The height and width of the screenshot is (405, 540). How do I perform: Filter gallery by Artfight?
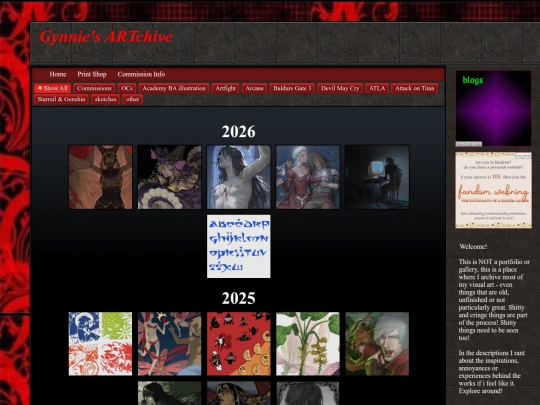pos(226,88)
